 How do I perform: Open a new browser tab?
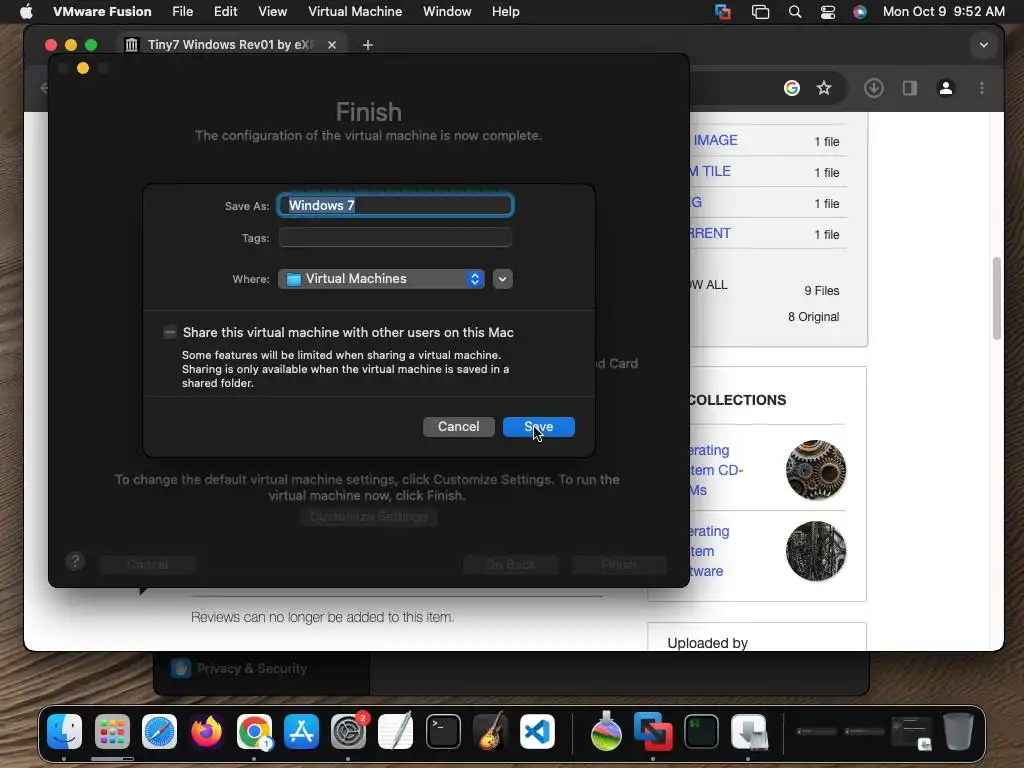click(x=368, y=44)
